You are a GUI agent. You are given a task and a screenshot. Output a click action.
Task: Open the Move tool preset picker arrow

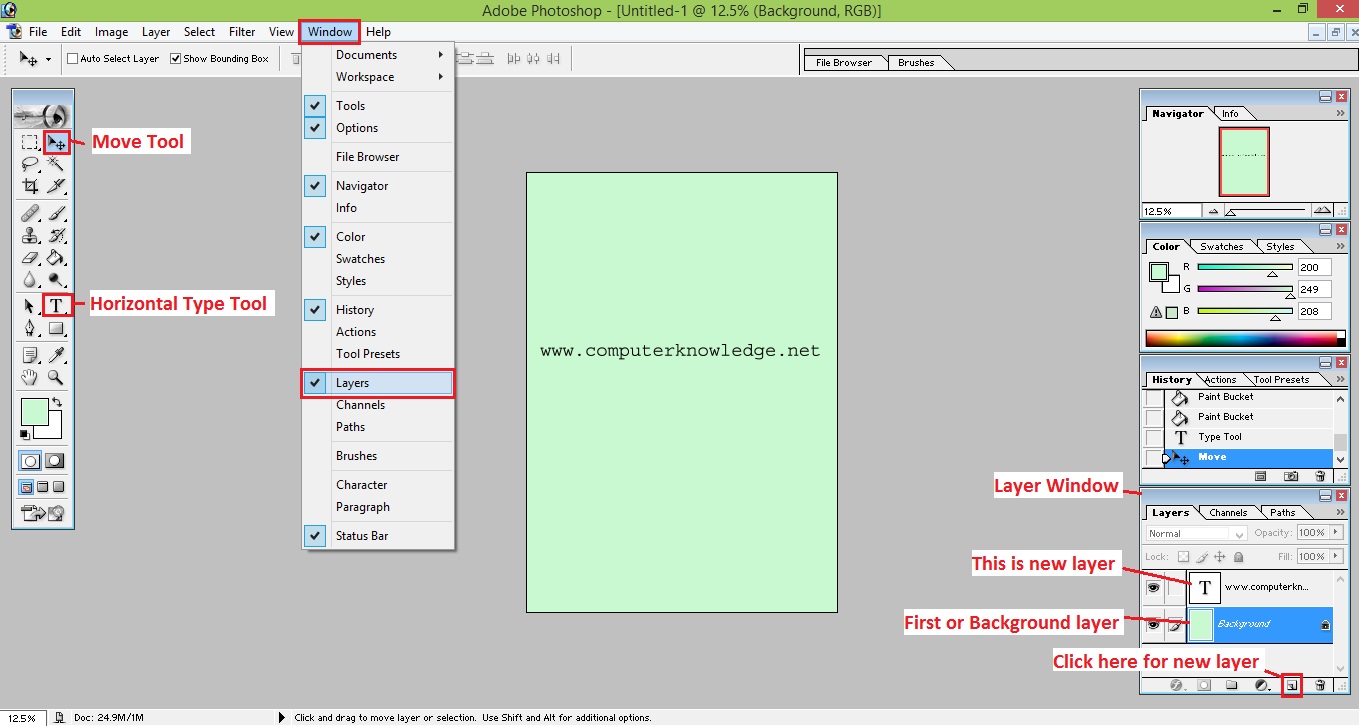coord(48,60)
